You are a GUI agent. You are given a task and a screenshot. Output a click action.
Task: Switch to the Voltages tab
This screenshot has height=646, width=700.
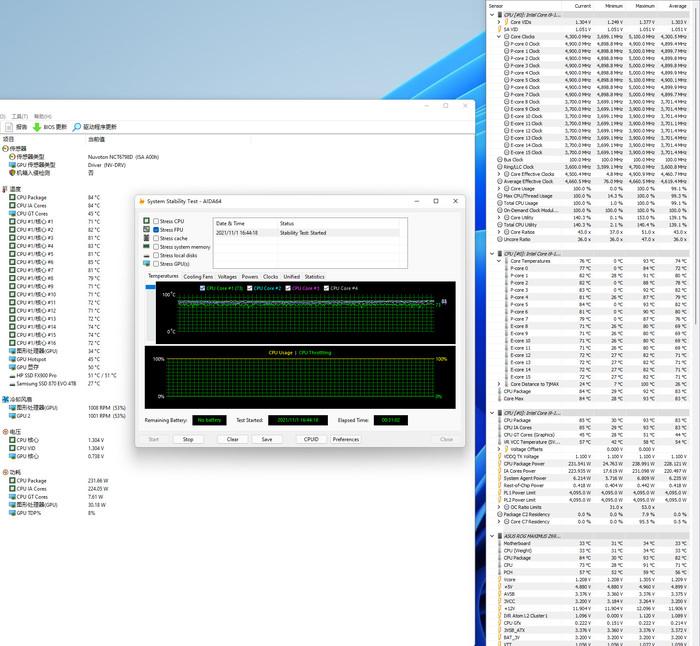coord(227,277)
